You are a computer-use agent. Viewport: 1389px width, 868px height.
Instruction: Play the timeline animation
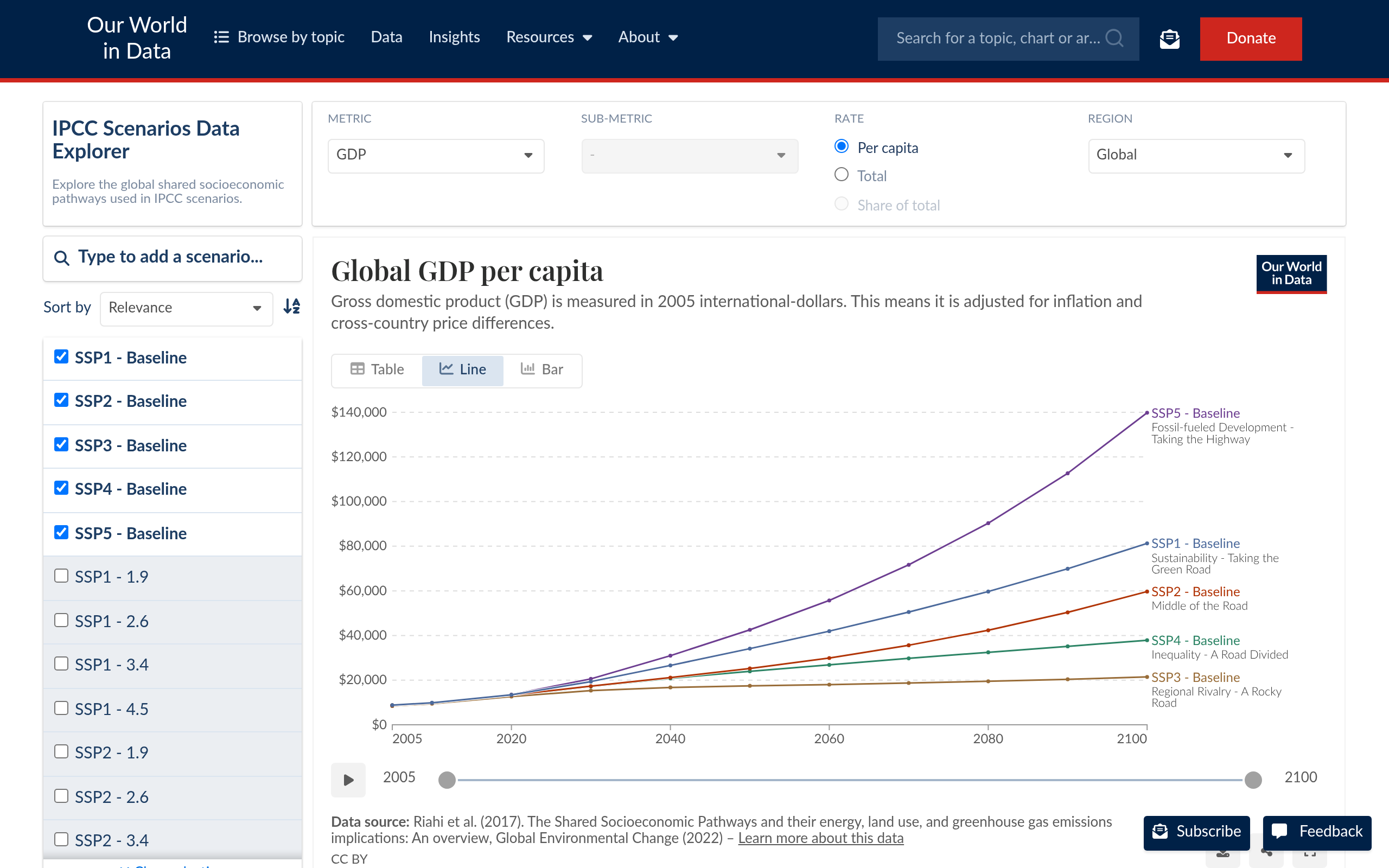(348, 780)
